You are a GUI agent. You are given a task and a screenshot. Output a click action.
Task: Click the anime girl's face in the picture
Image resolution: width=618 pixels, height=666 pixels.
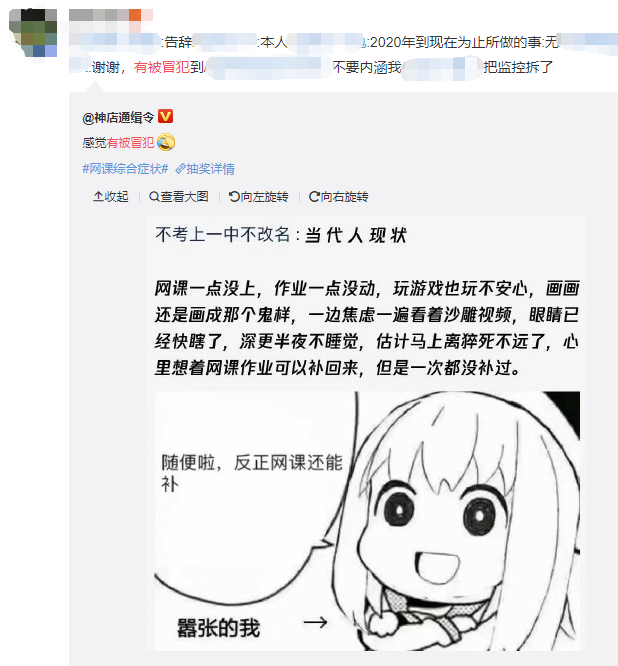click(442, 527)
